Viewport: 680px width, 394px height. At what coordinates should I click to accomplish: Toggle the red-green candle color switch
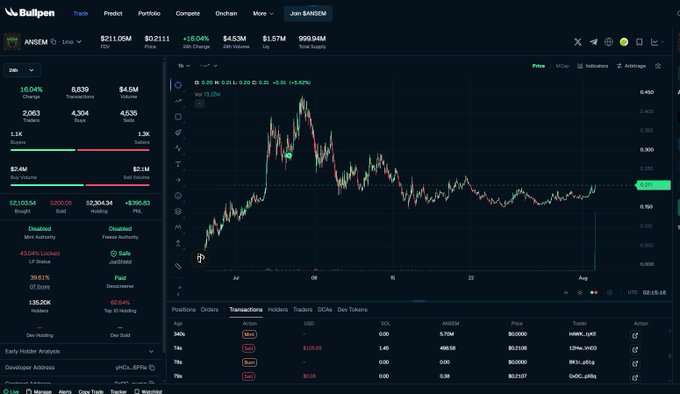pyautogui.click(x=594, y=293)
